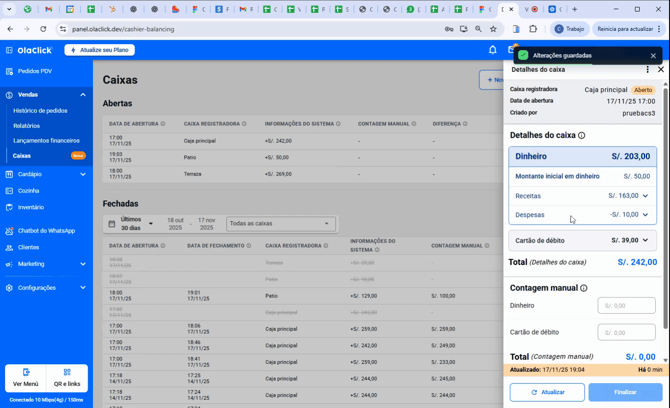Click info icon next to Diferença header
This screenshot has height=408, width=670.
(x=465, y=124)
